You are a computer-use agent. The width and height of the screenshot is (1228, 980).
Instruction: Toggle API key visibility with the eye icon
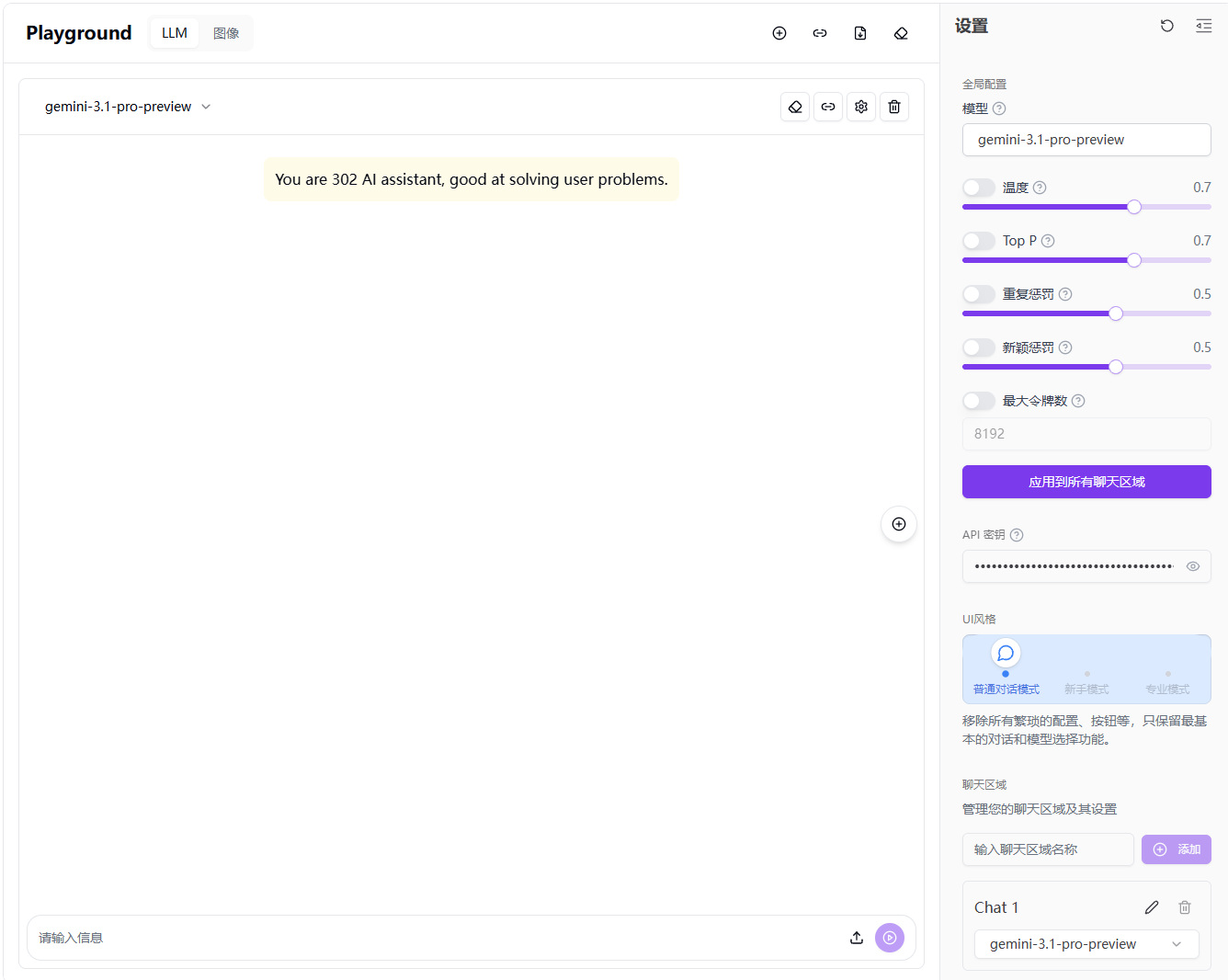click(x=1193, y=566)
